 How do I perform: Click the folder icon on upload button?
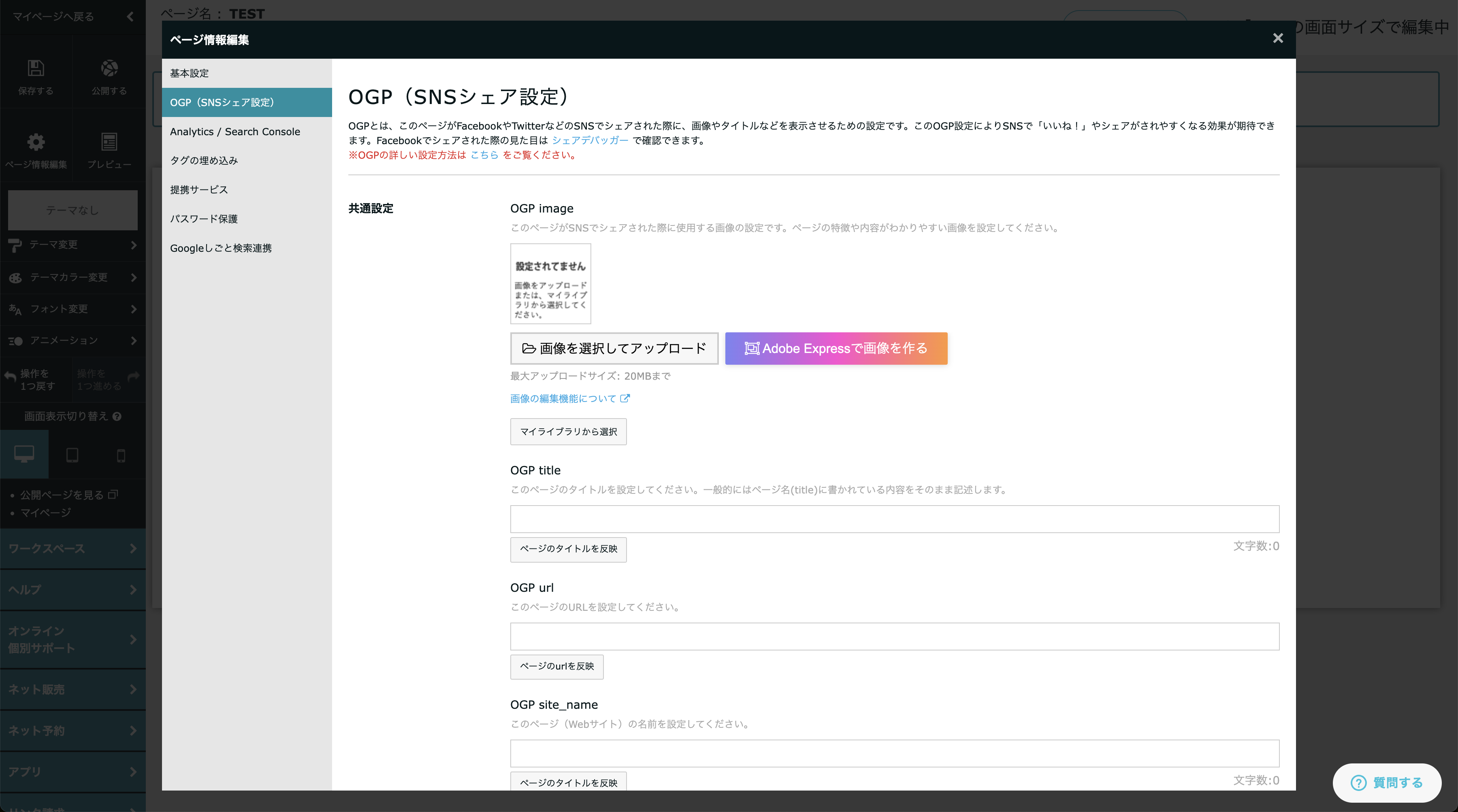click(x=529, y=348)
